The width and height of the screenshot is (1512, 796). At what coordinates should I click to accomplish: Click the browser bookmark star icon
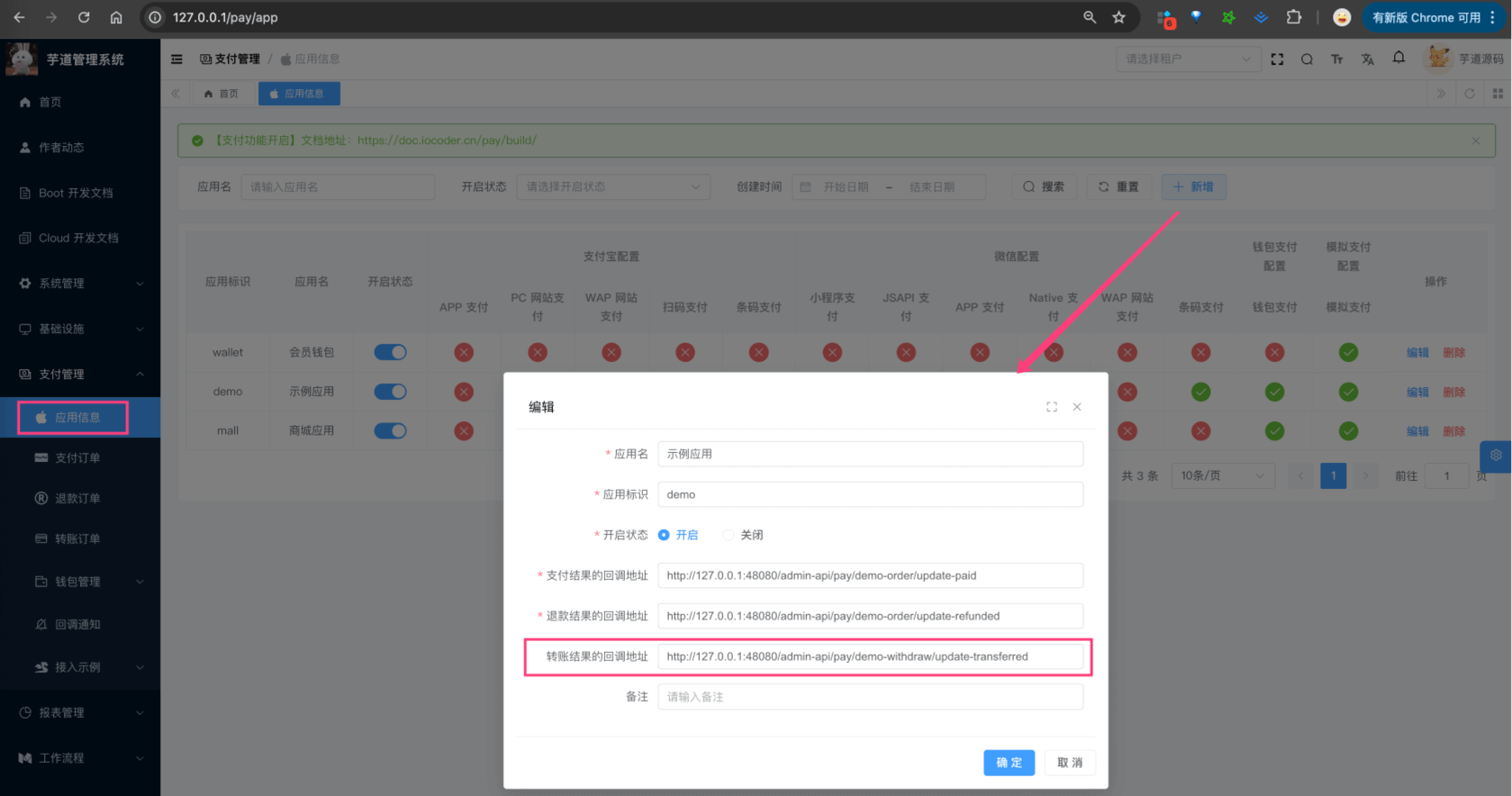(x=1118, y=17)
